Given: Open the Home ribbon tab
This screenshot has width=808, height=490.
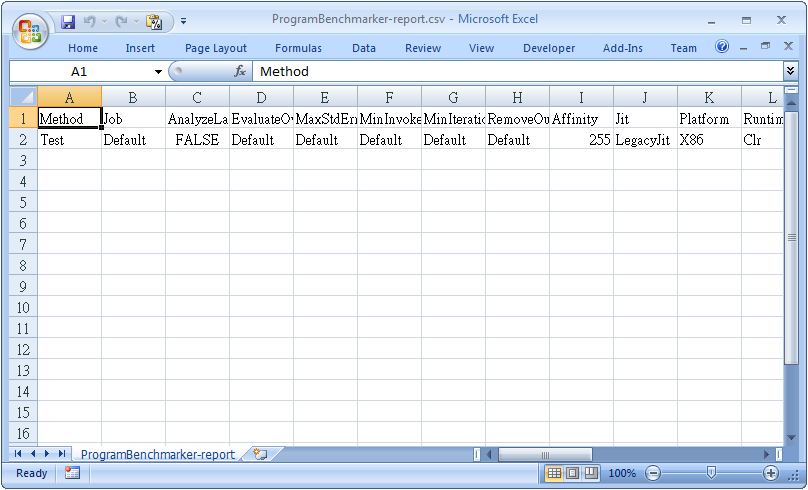Looking at the screenshot, I should tap(82, 48).
